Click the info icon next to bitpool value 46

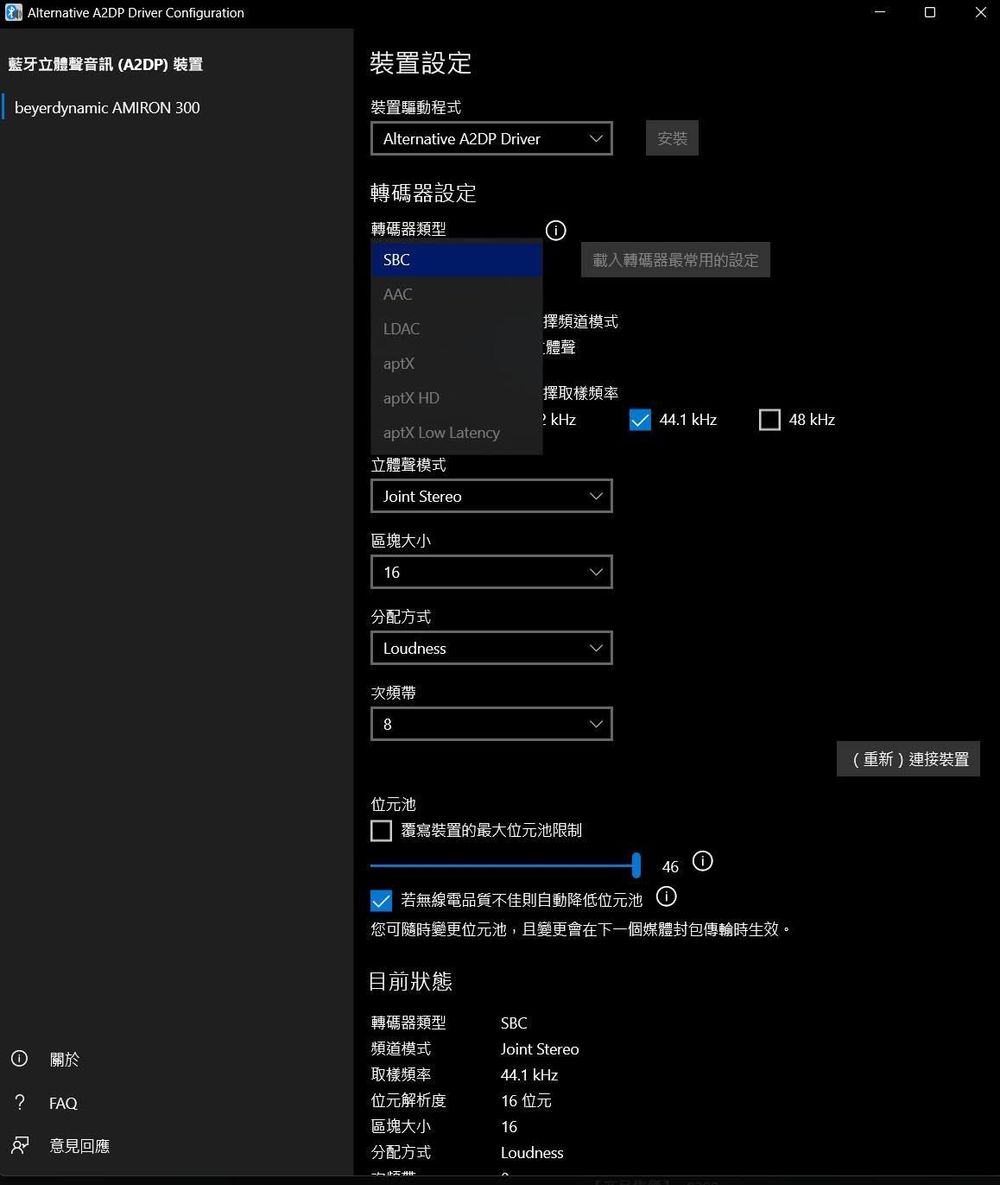[702, 862]
